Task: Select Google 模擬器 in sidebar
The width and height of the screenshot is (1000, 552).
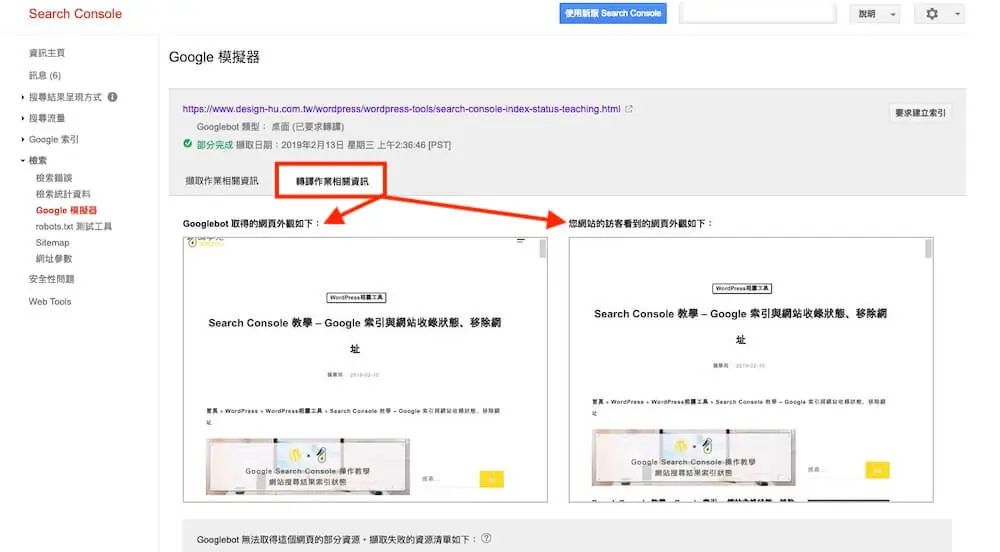Action: [66, 210]
